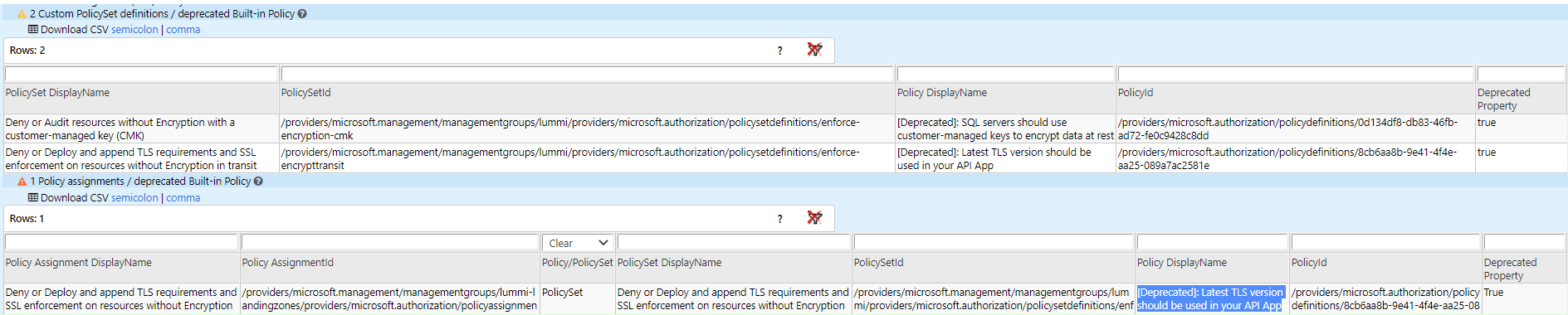Select the landingzones Policy AssignmentId cell
This screenshot has width=1568, height=315.
click(x=390, y=299)
